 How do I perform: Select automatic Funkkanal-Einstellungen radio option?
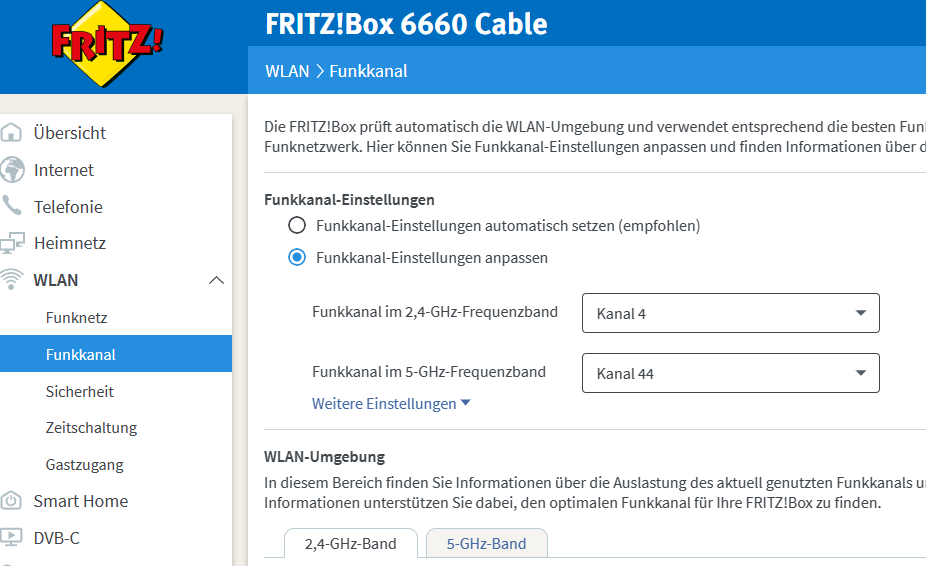pos(297,226)
